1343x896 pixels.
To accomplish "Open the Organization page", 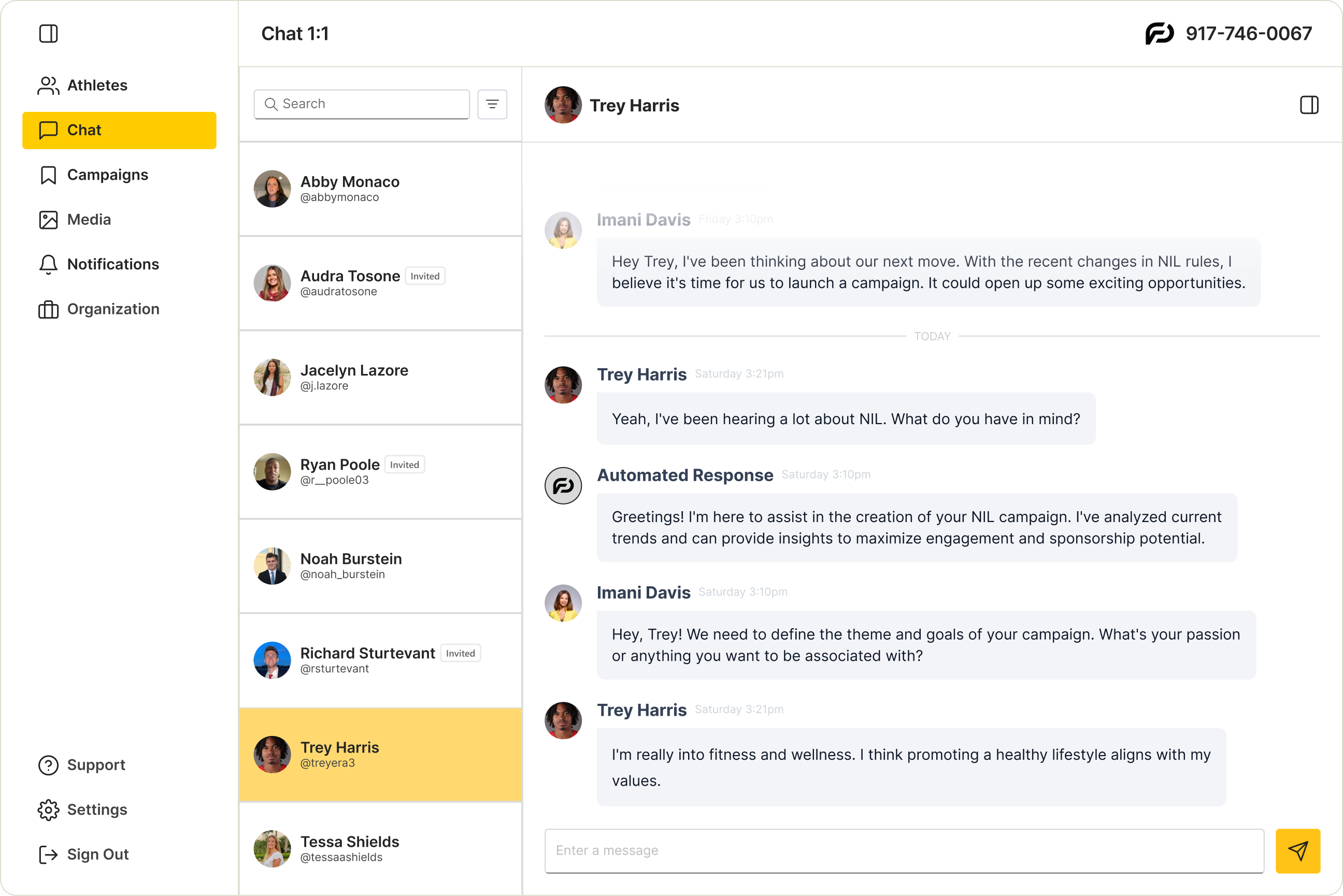I will [119, 309].
